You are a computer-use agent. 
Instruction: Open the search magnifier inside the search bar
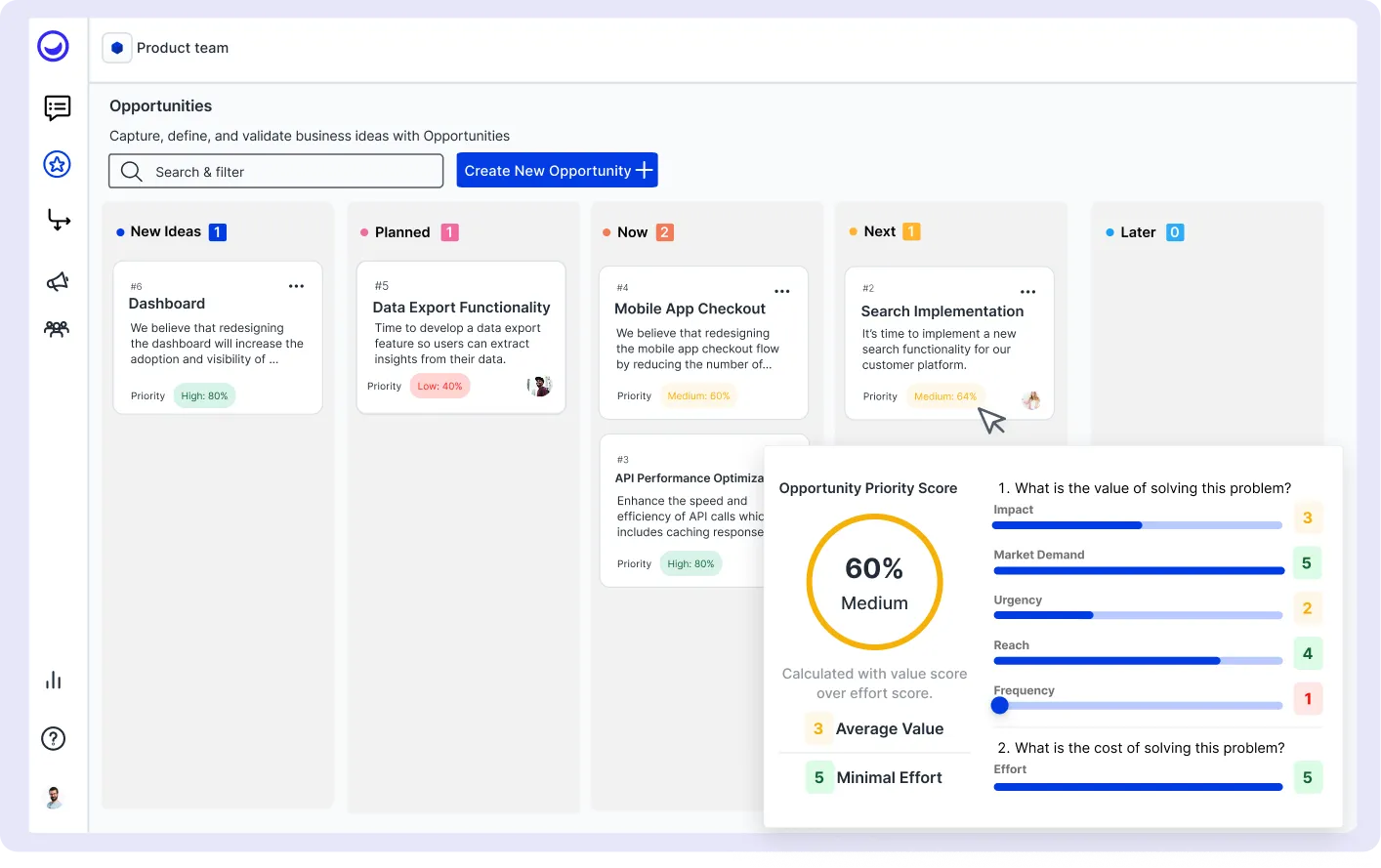(131, 171)
